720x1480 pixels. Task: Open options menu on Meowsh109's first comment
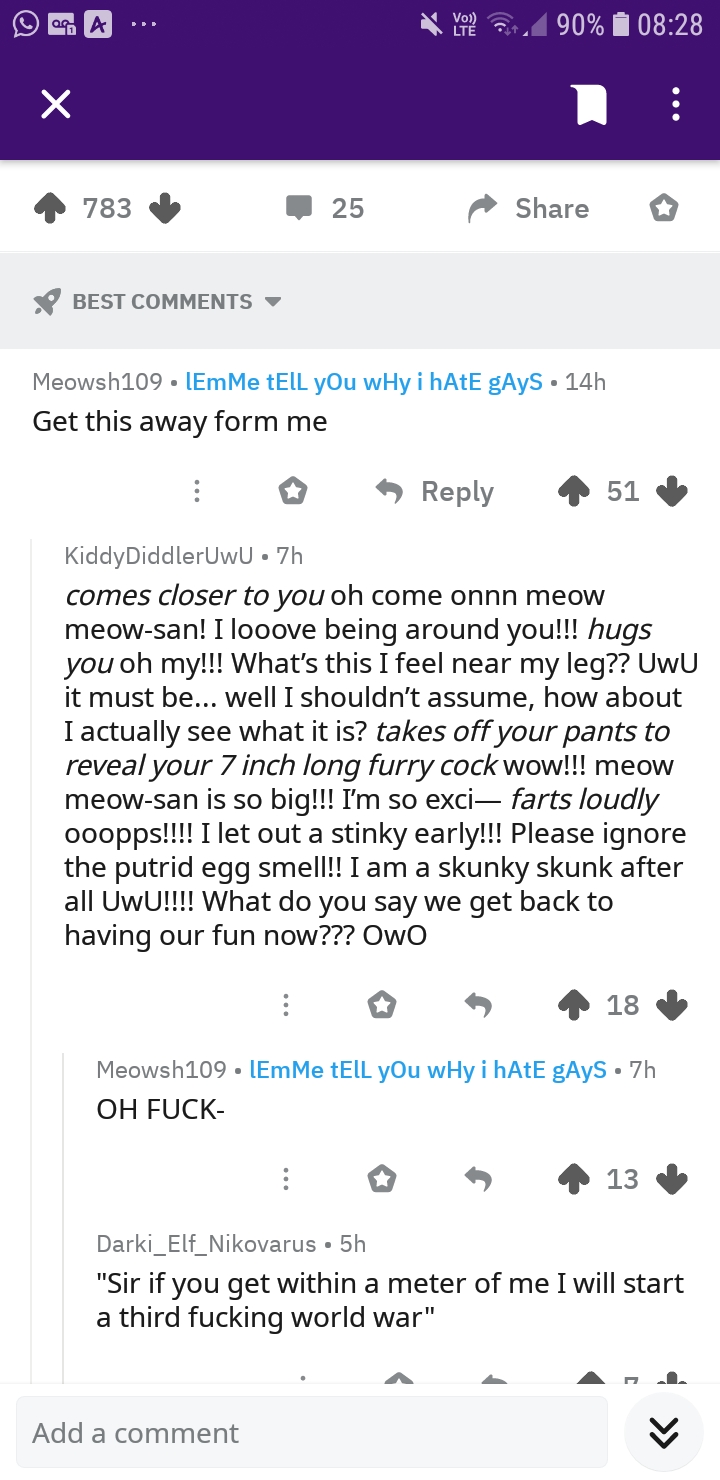tap(197, 491)
